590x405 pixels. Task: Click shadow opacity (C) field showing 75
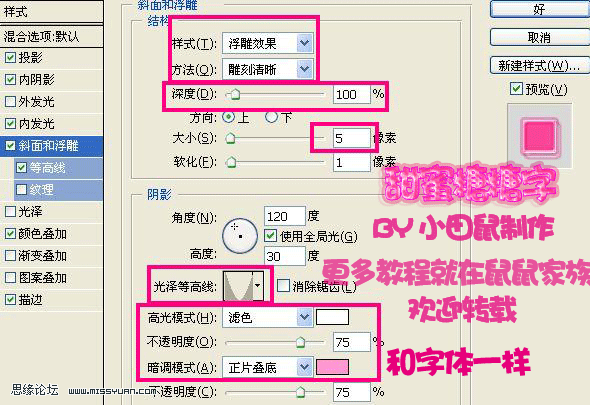pos(351,393)
